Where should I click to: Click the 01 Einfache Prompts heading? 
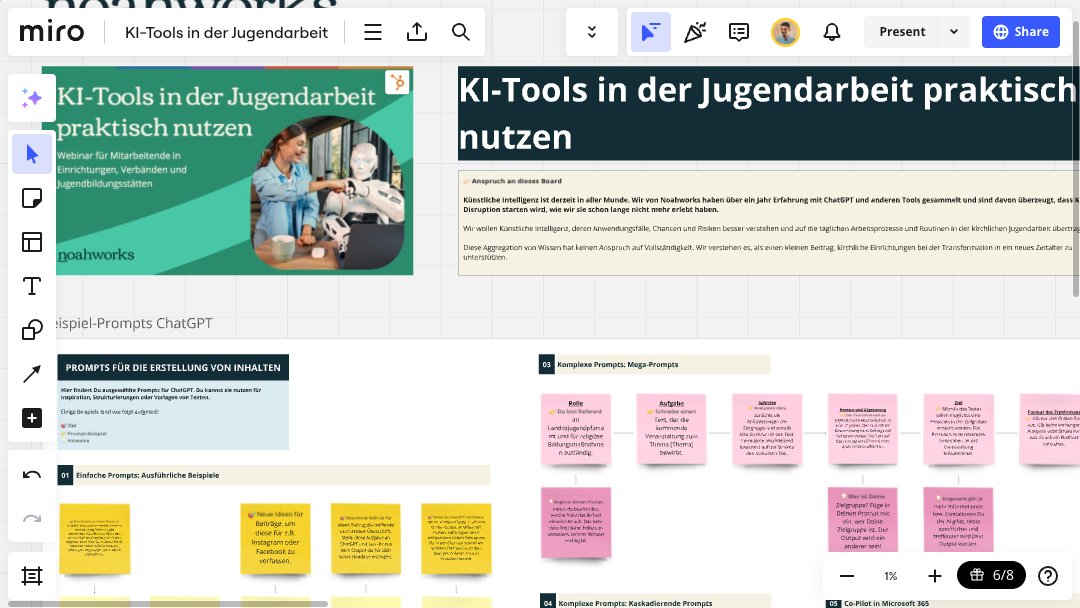[273, 475]
